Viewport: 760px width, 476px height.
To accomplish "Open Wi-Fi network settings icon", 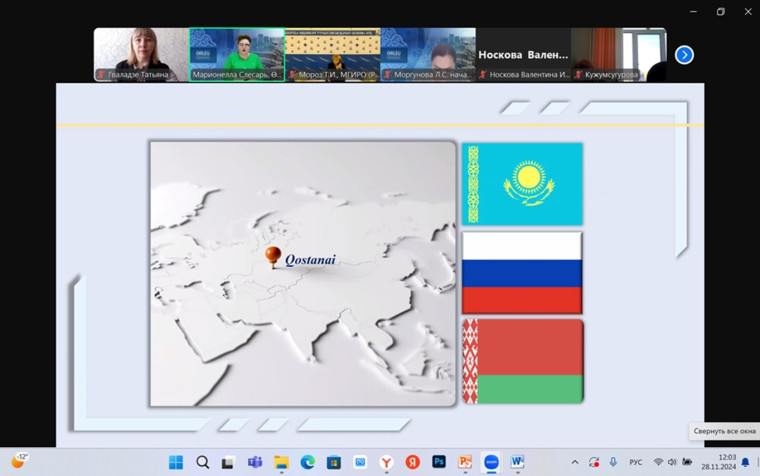I will tap(658, 462).
